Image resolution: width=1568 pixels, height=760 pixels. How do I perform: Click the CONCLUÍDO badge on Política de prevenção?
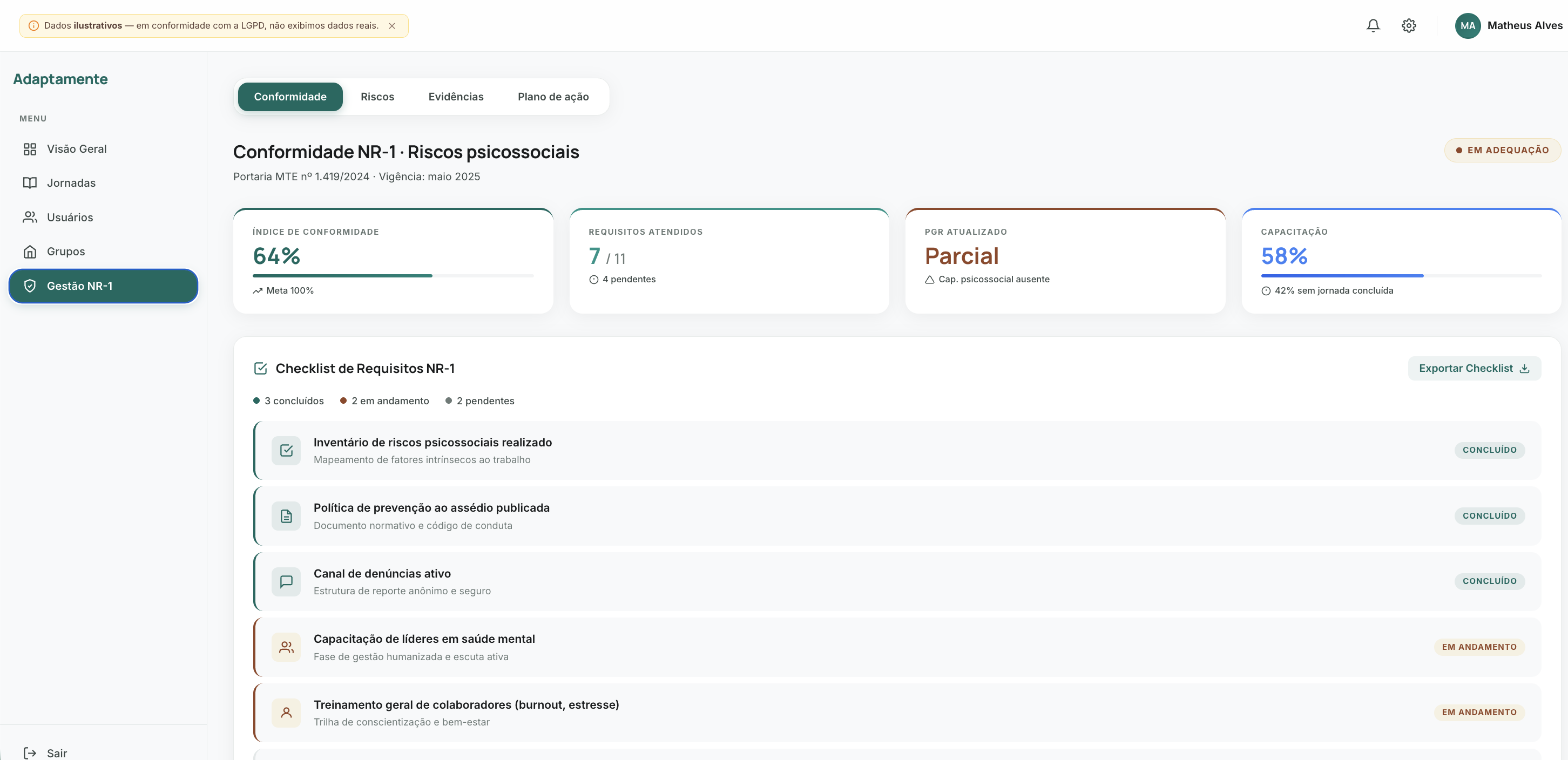[x=1490, y=516]
